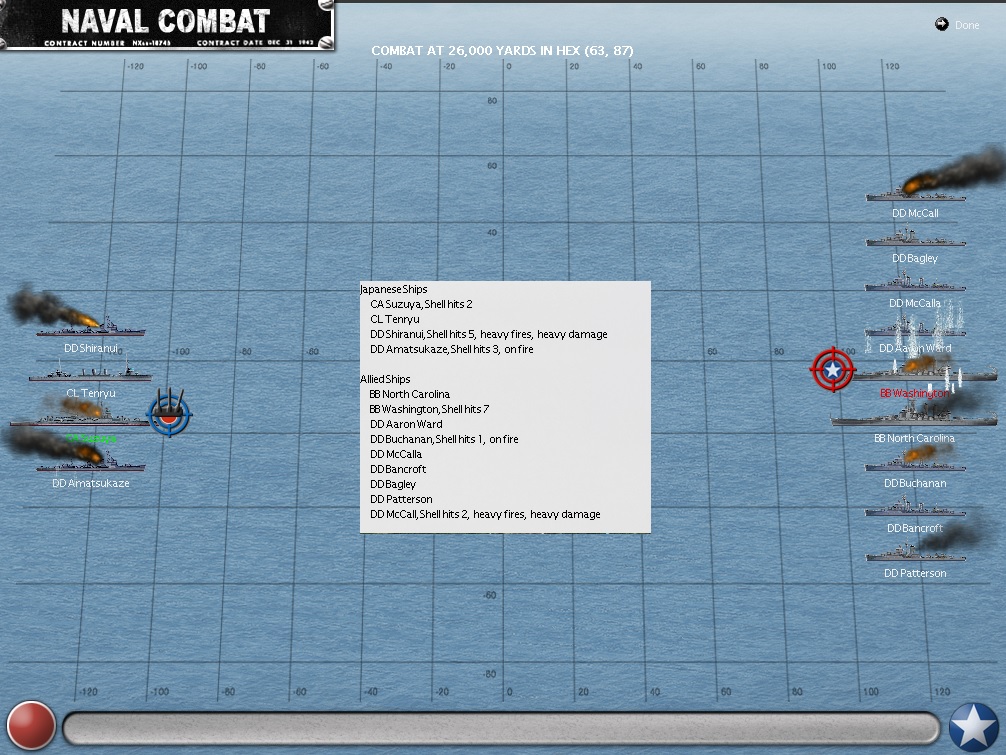The width and height of the screenshot is (1006, 755).
Task: Click DD Patterson report line
Action: pyautogui.click(x=401, y=499)
